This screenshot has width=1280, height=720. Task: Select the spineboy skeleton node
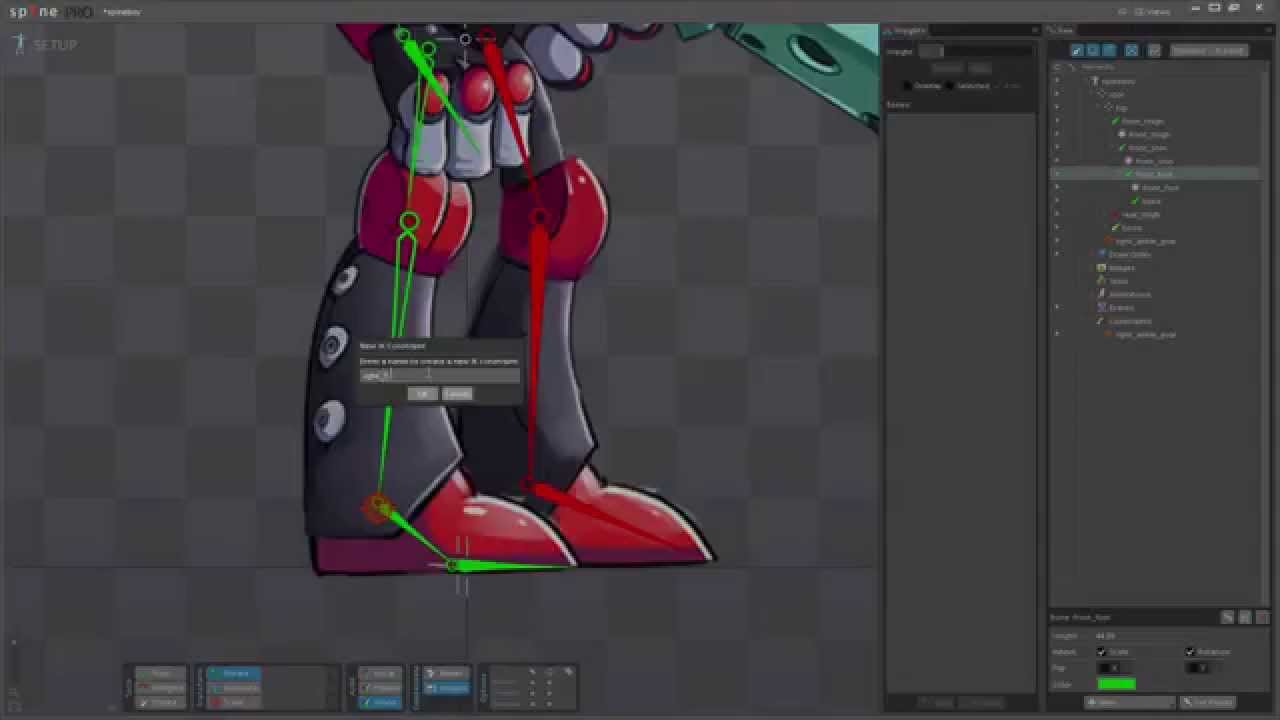tap(1118, 82)
